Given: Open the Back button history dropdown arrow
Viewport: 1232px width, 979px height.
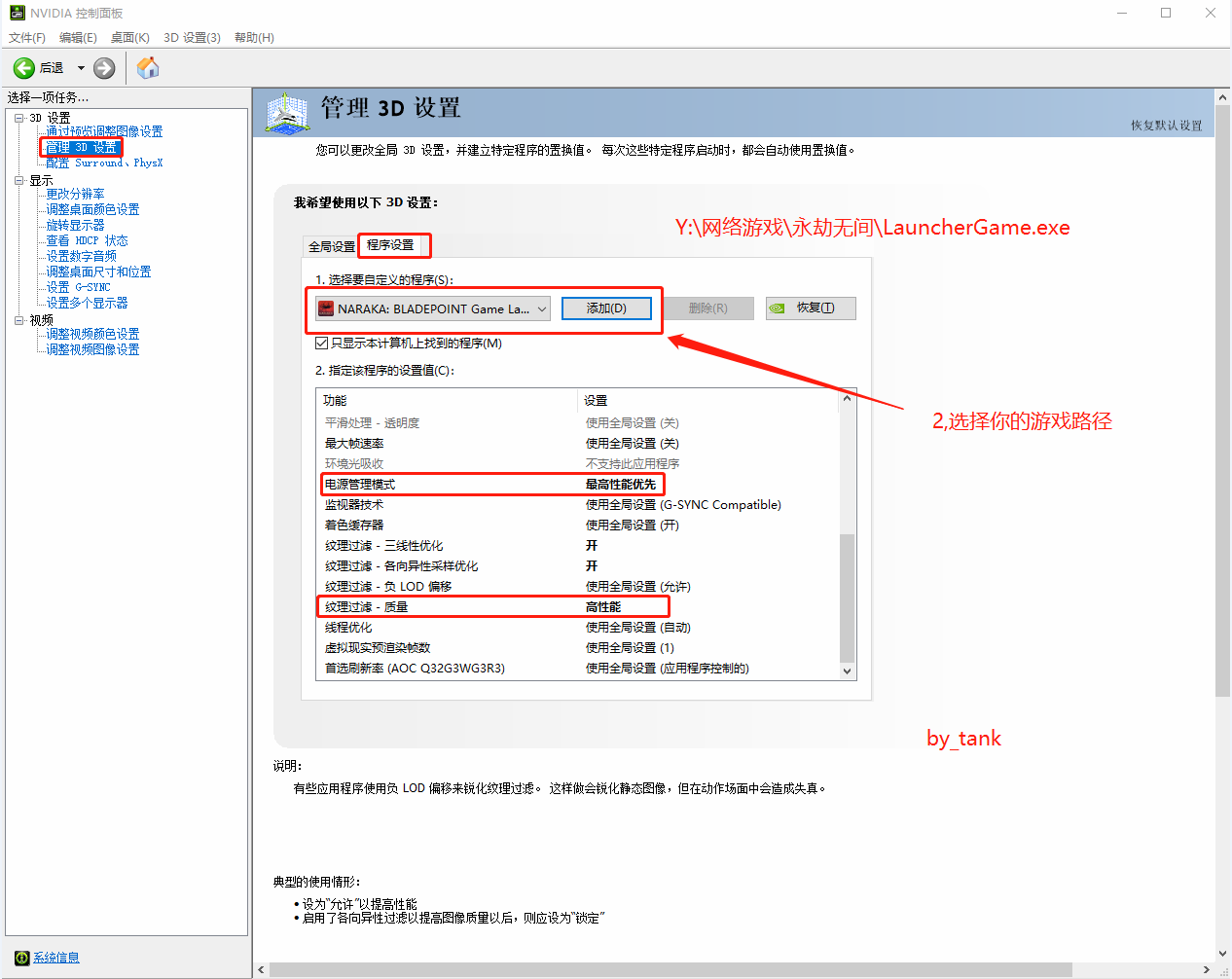Looking at the screenshot, I should pyautogui.click(x=81, y=68).
